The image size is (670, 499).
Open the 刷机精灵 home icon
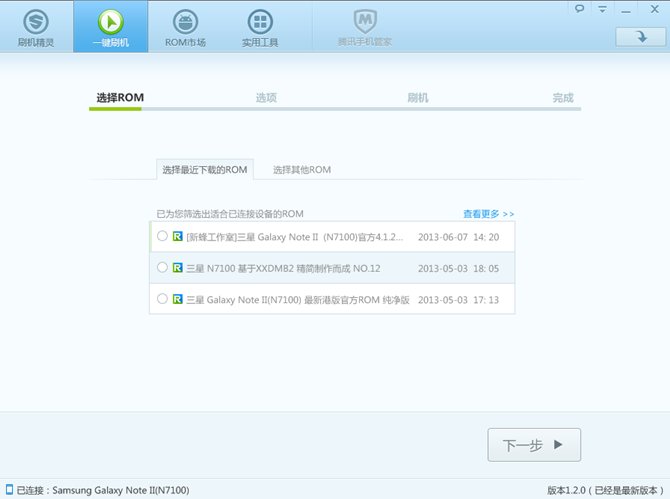(36, 22)
